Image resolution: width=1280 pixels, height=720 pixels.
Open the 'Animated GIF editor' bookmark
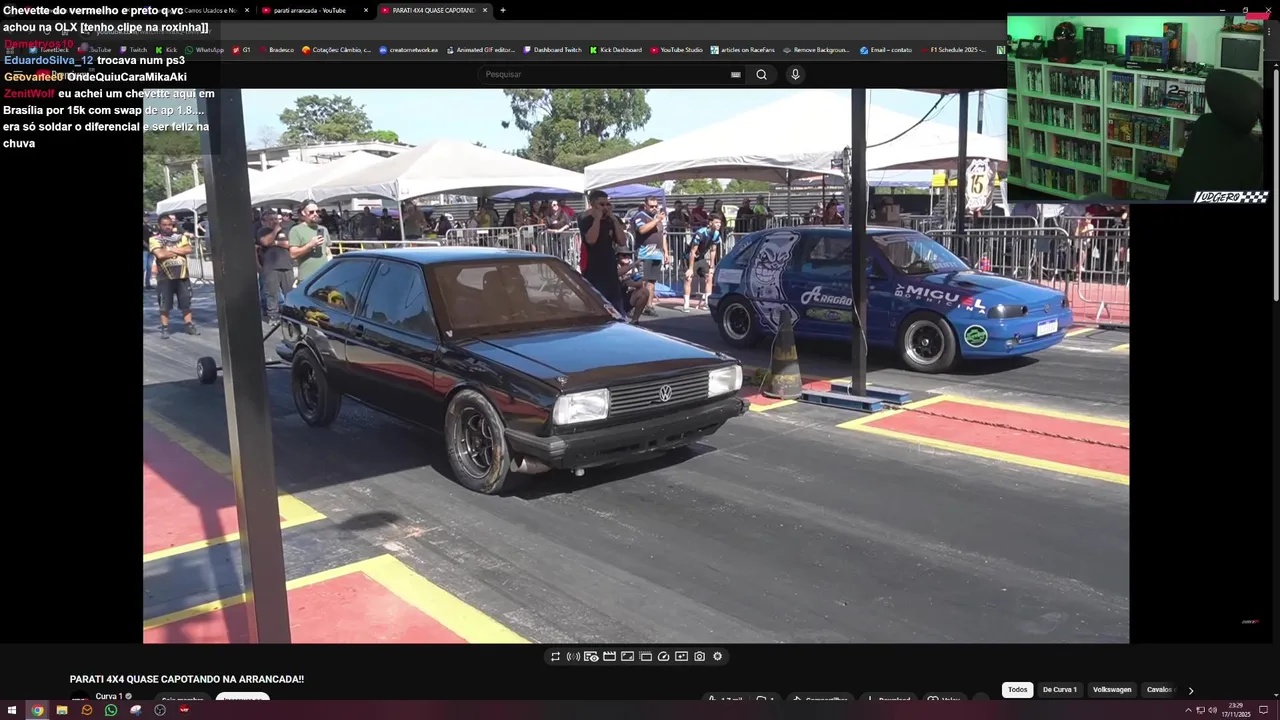coord(480,50)
